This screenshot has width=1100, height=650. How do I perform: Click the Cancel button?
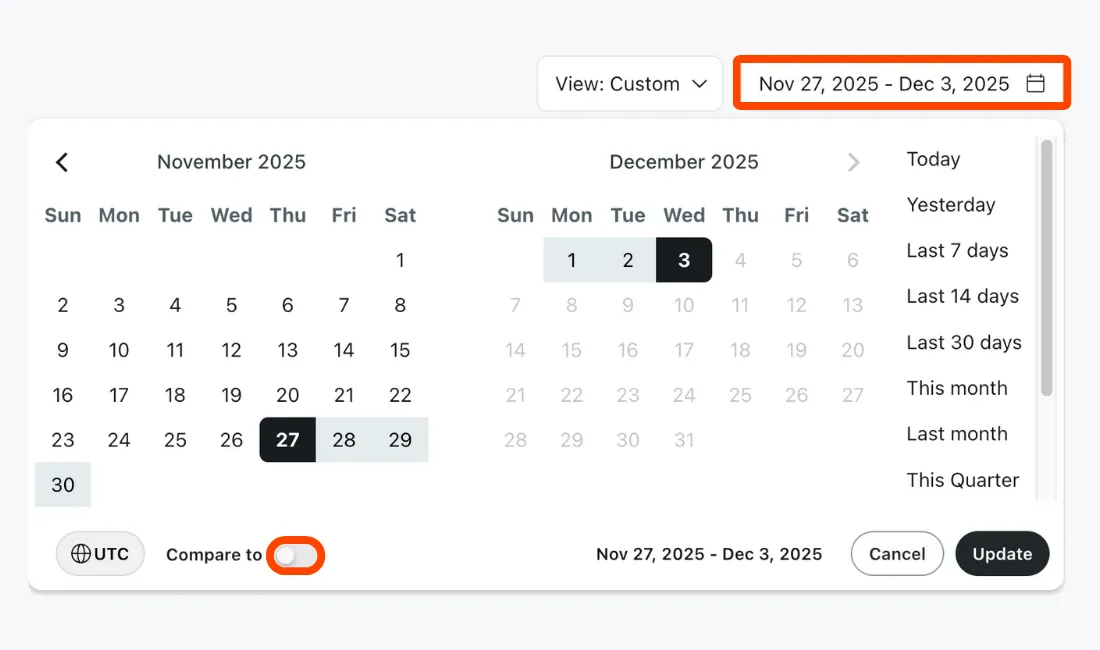tap(897, 554)
